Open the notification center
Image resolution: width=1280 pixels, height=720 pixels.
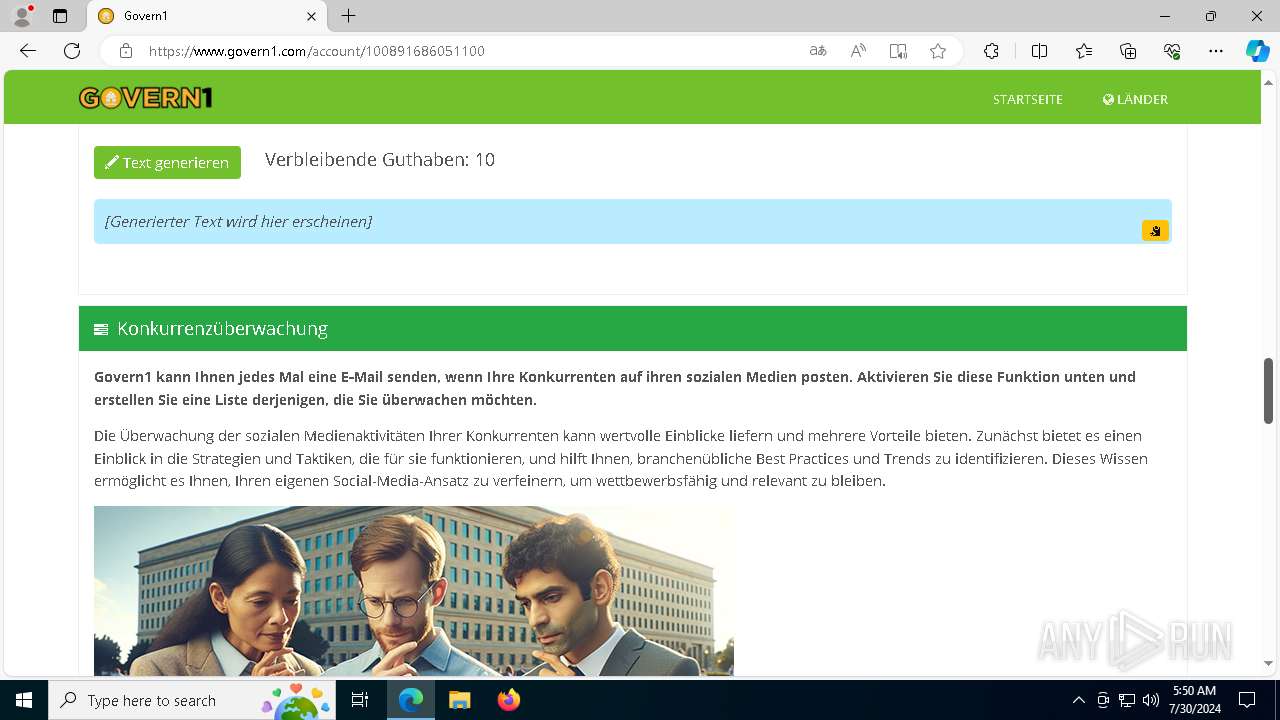coord(1247,700)
